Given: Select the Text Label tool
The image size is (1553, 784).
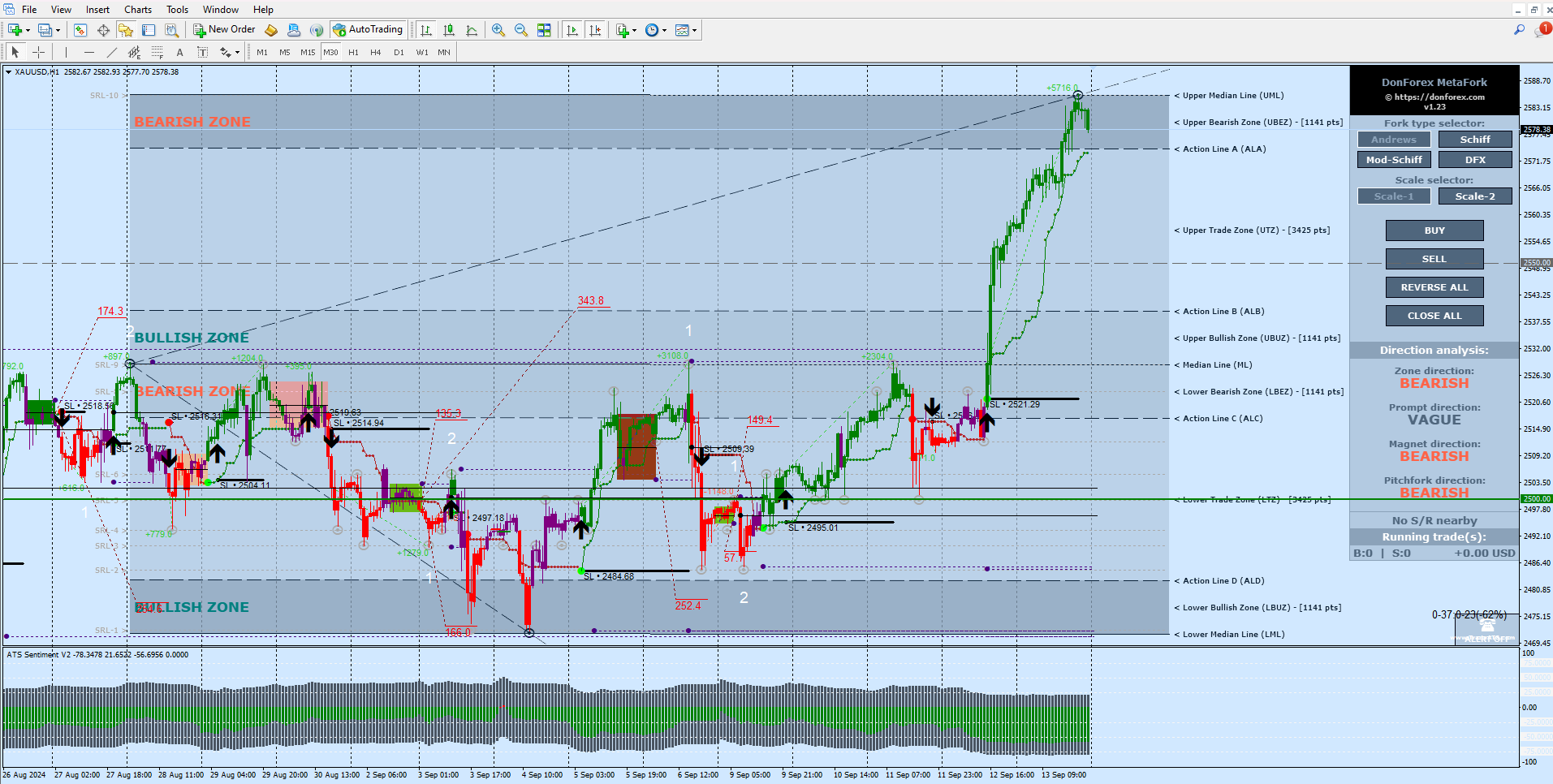Looking at the screenshot, I should pos(203,52).
